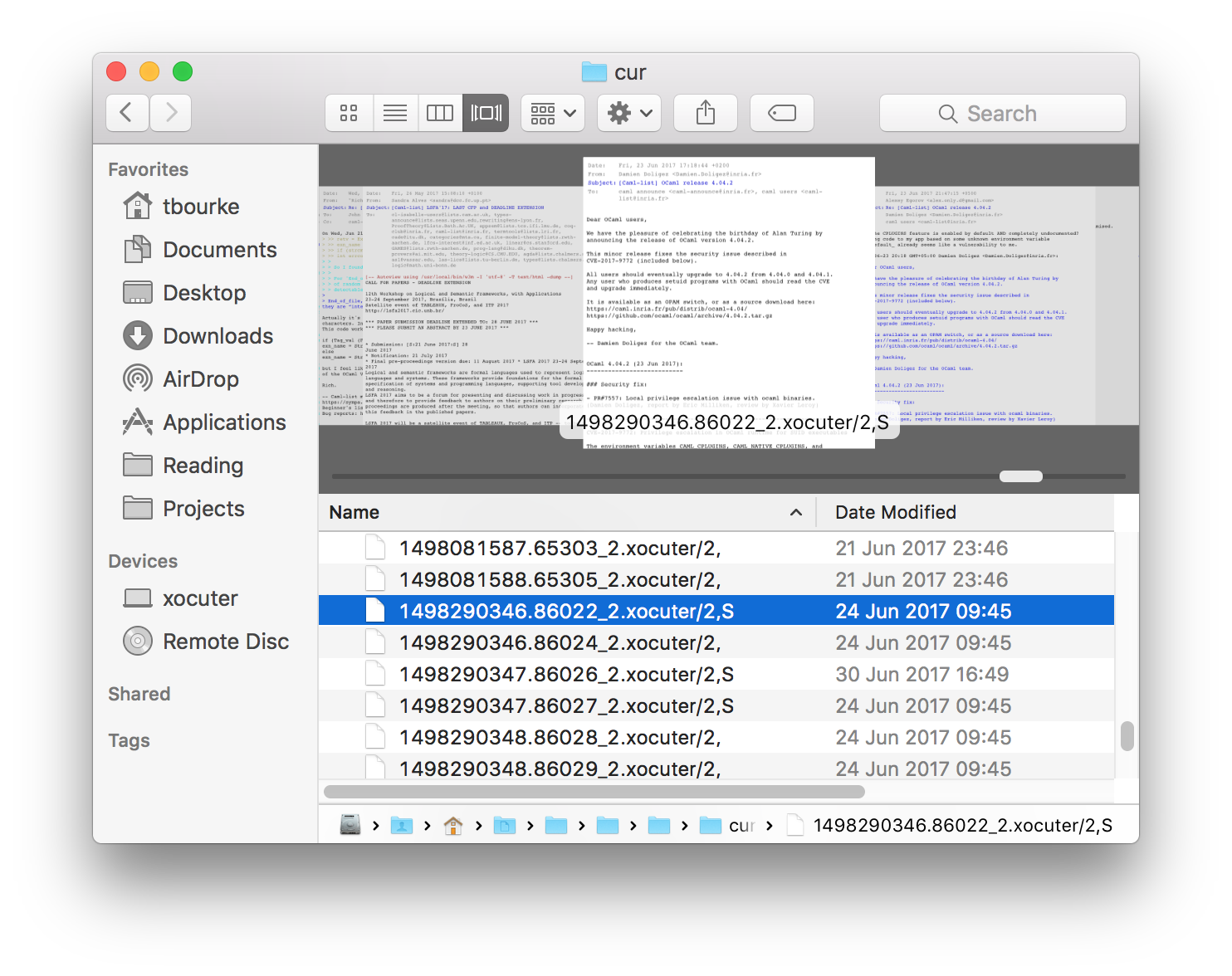
Task: Click the Devices section header
Action: point(143,561)
